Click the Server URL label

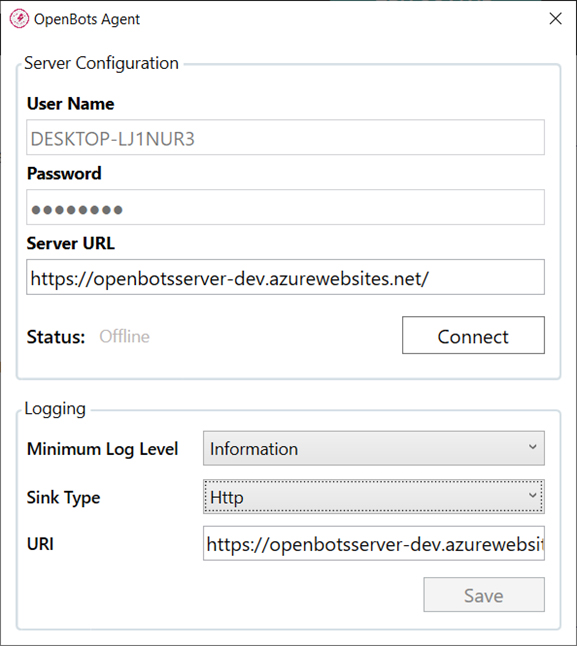[x=71, y=243]
